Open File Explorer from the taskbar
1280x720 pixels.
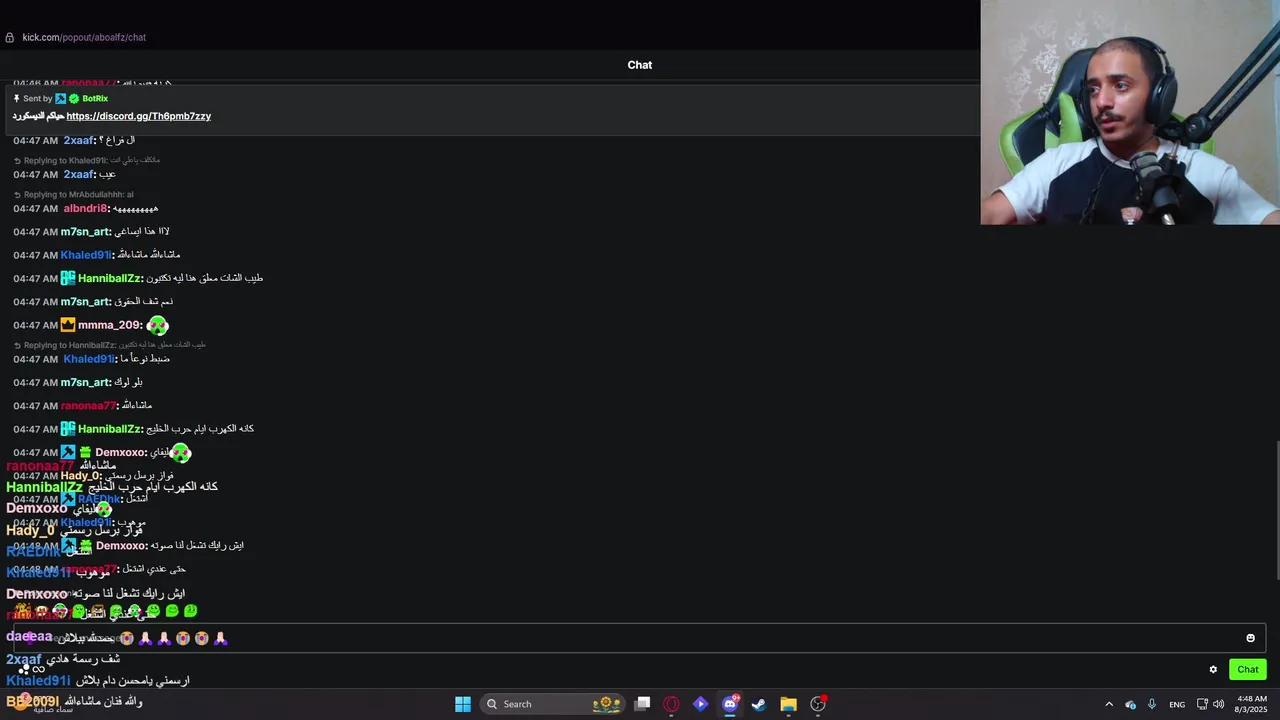click(x=788, y=704)
